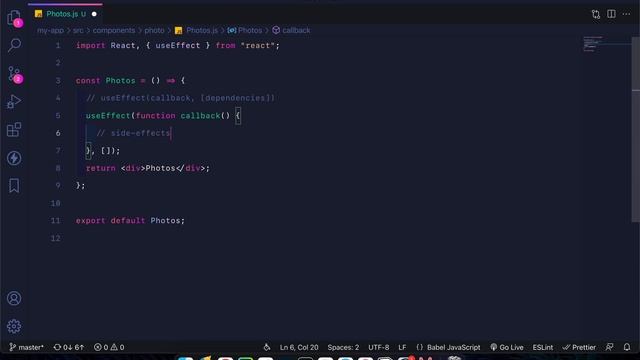Click the "react" import string
Image resolution: width=640 pixels, height=360 pixels.
(258, 46)
